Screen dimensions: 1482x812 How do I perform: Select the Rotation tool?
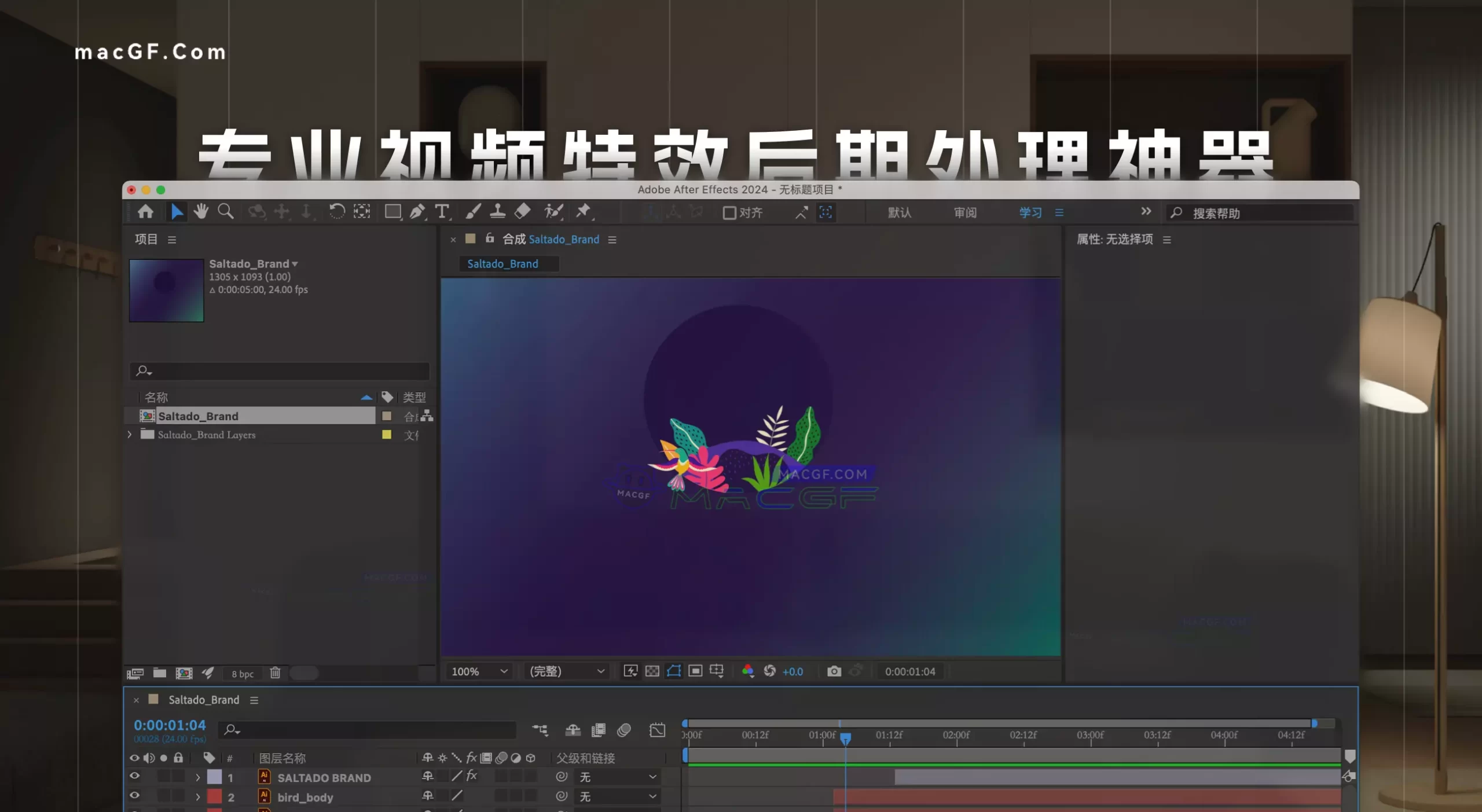(336, 212)
